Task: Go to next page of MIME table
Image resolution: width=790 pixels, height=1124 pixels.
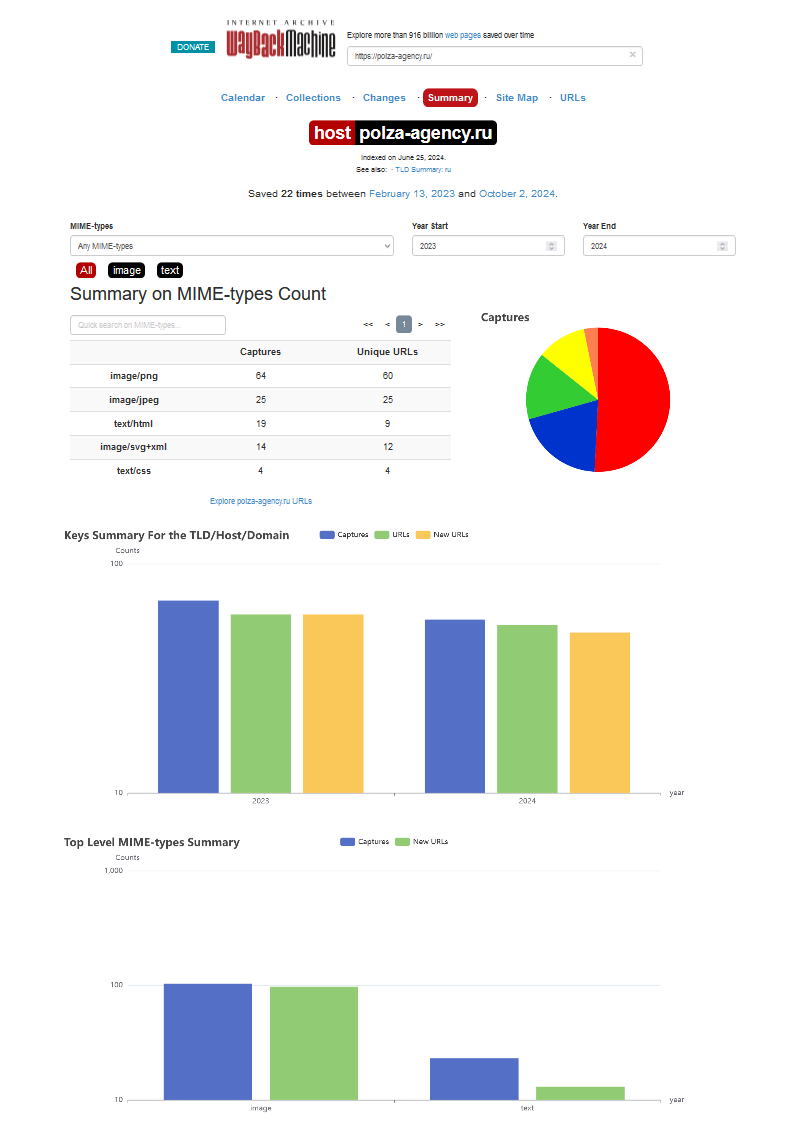Action: [x=421, y=325]
